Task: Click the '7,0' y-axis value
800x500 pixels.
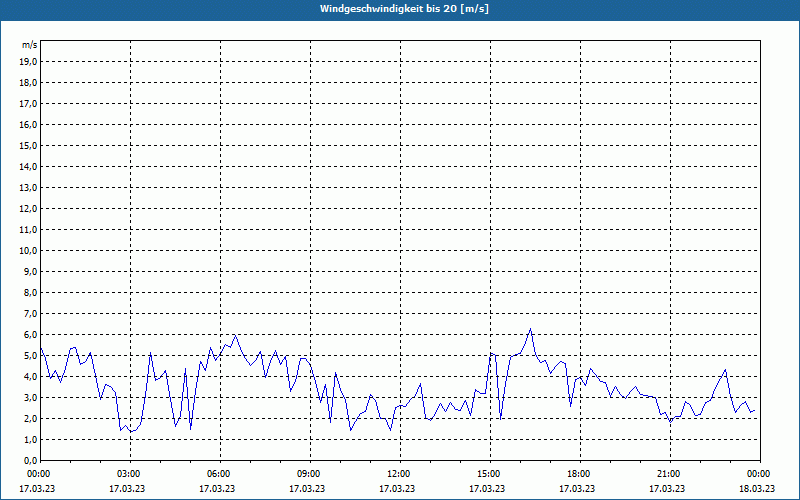Action: 30,313
